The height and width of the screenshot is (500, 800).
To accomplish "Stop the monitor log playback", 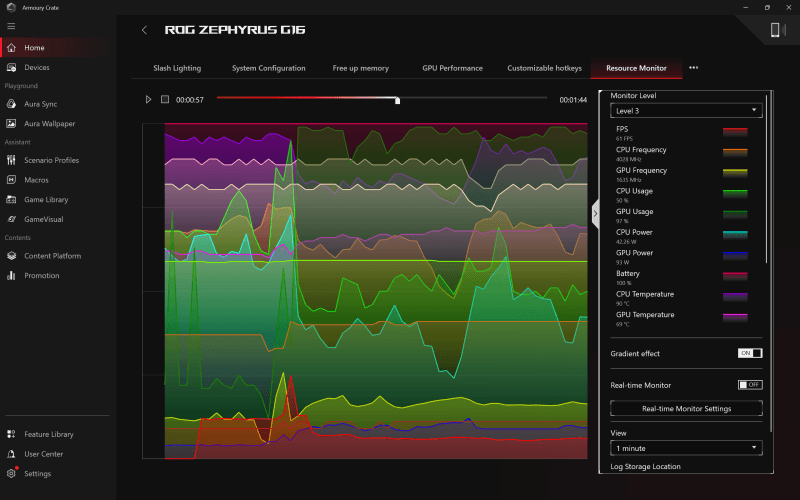I will tap(165, 99).
